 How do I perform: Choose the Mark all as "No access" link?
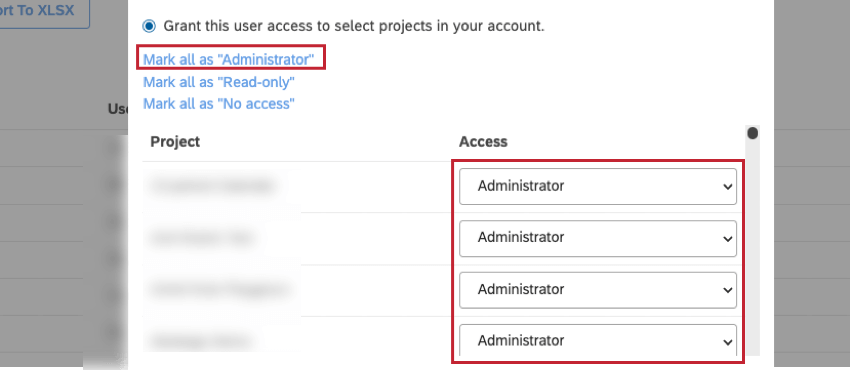click(x=219, y=103)
